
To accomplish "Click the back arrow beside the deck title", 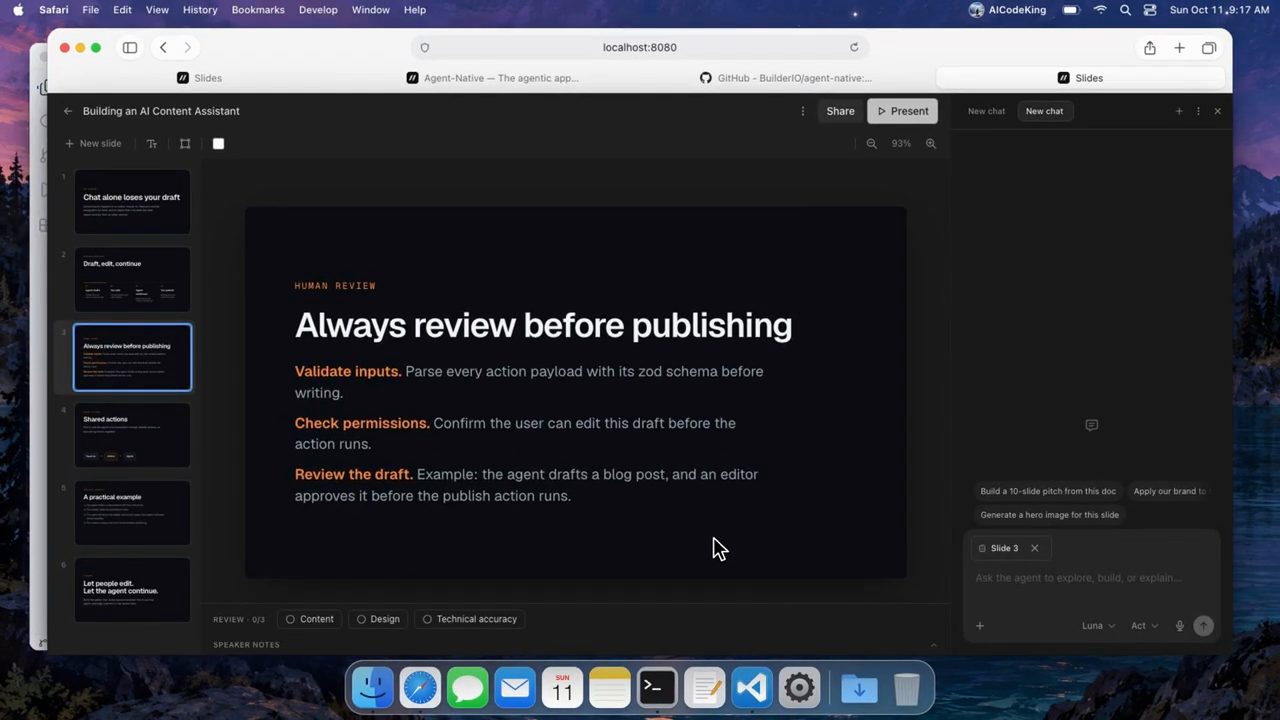I will [x=67, y=111].
